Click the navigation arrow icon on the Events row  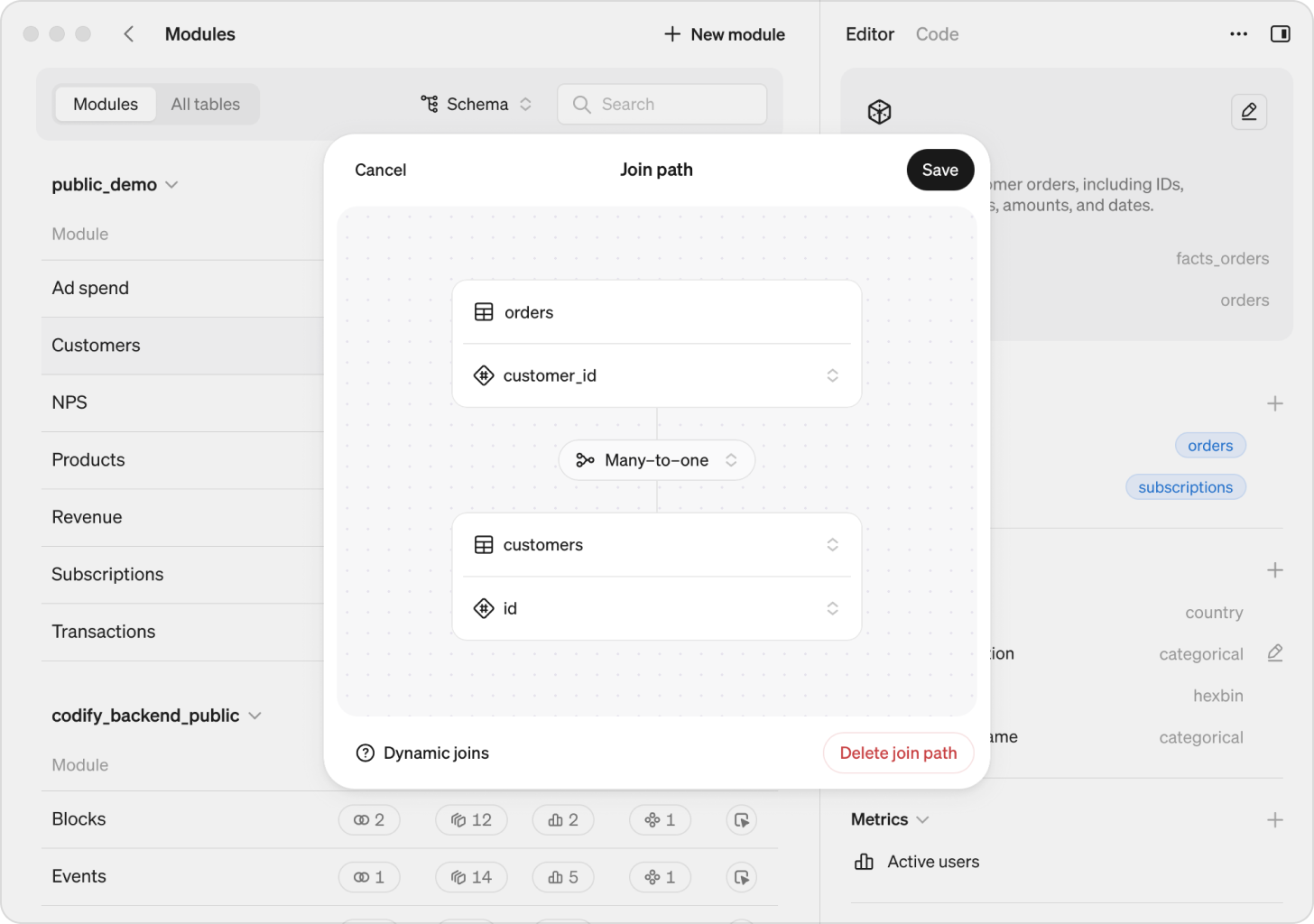741,876
